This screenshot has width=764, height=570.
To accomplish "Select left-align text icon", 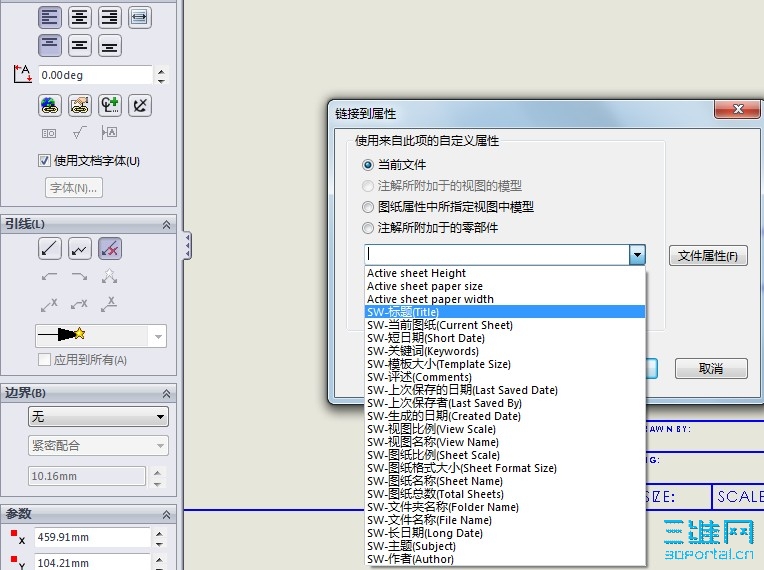I will coord(50,18).
